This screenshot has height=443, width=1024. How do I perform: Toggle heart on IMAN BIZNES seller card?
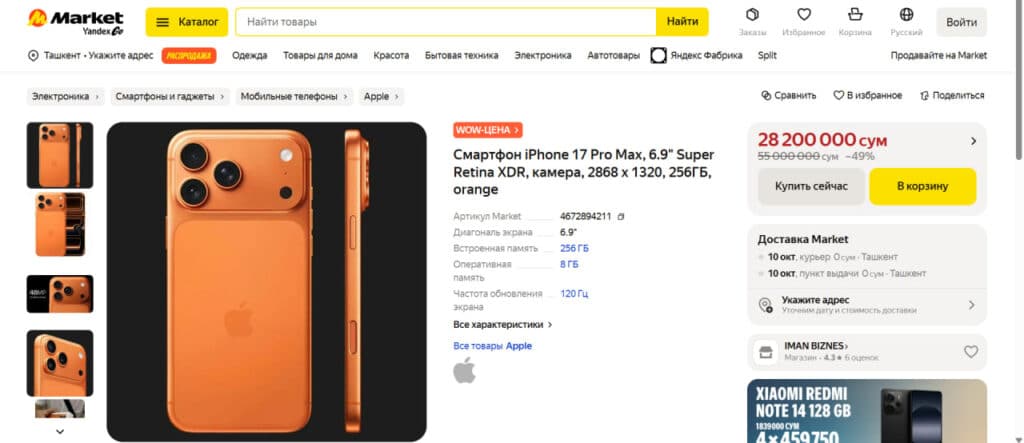(970, 352)
